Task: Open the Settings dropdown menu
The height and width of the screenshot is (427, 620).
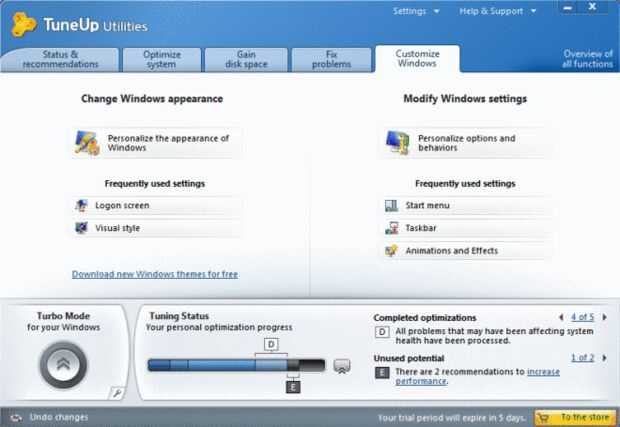Action: point(416,11)
